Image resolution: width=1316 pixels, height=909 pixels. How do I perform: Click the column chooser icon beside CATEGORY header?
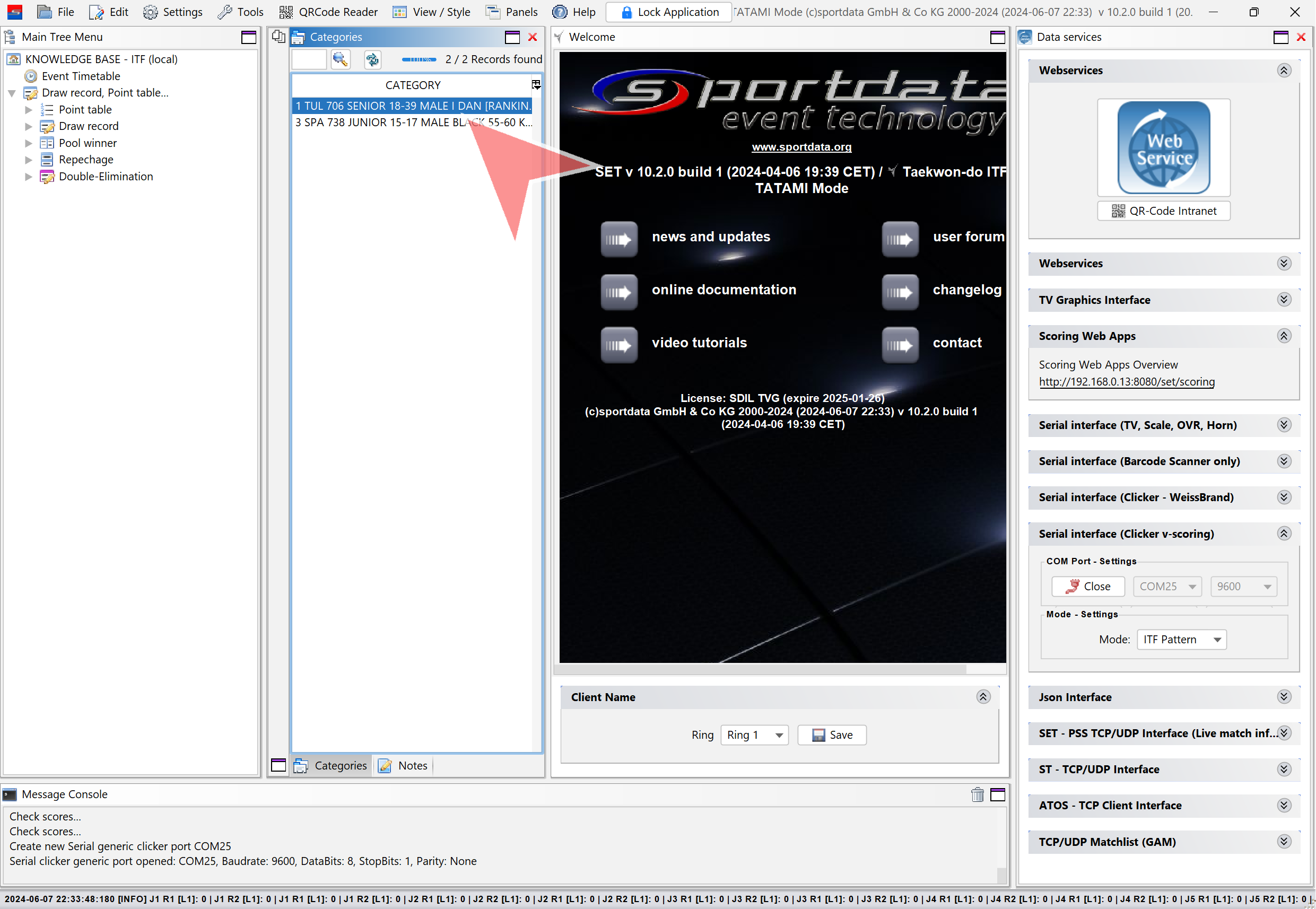(x=536, y=85)
